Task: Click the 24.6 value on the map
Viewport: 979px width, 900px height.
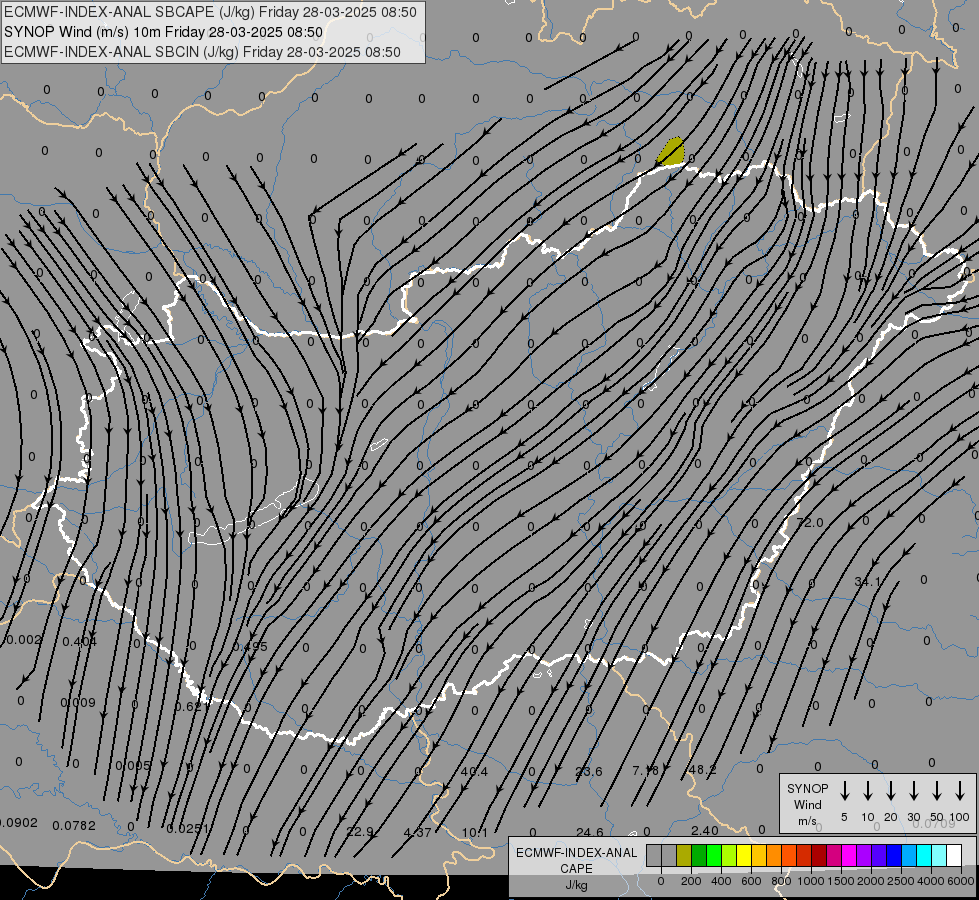Action: coord(590,832)
